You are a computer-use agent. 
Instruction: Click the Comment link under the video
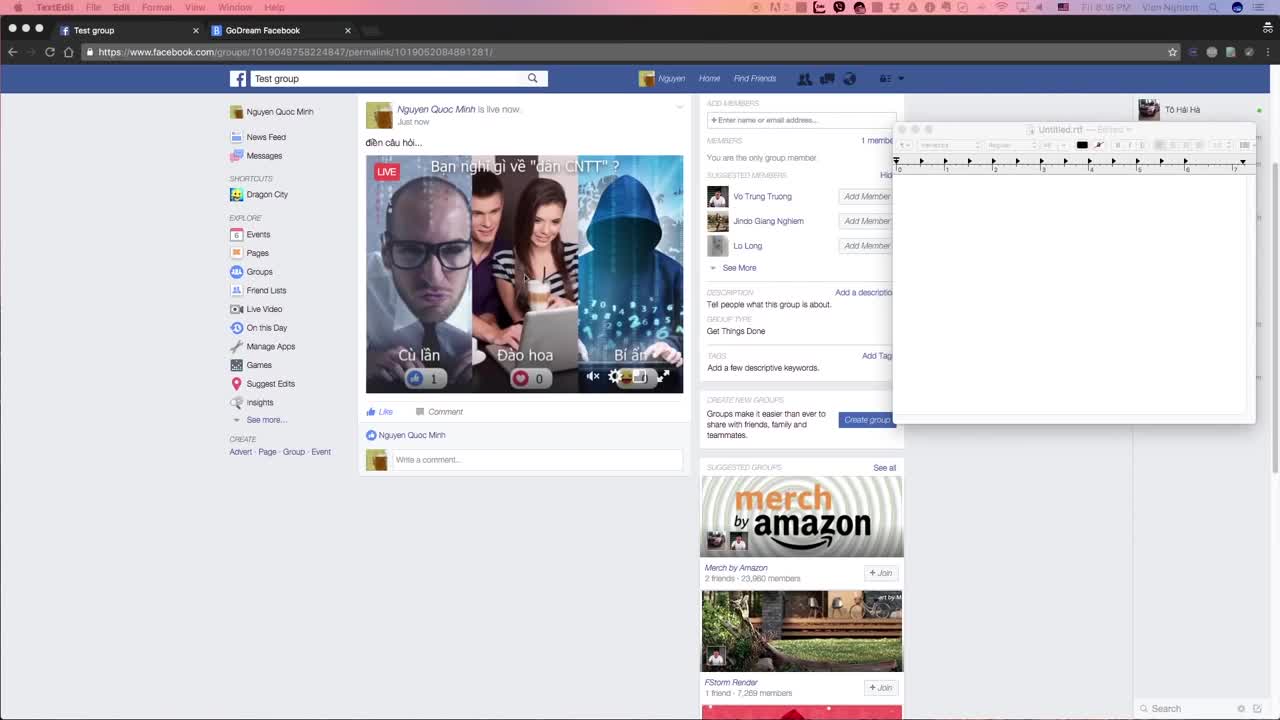(439, 412)
